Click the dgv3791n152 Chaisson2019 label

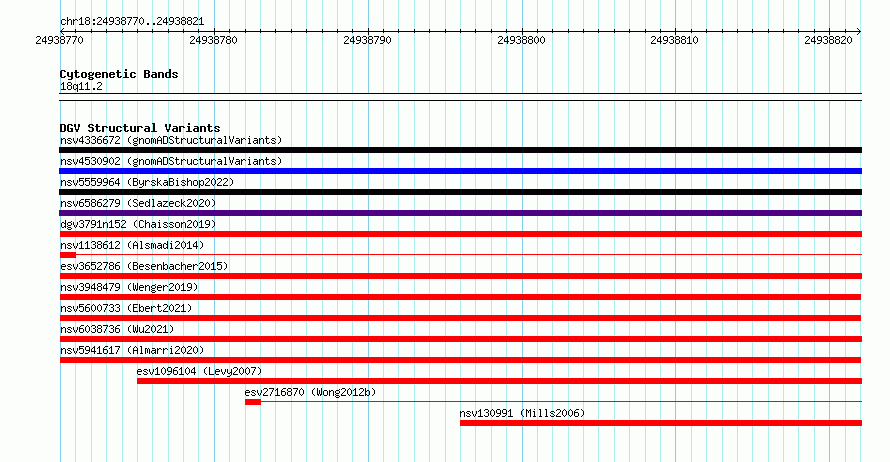138,224
